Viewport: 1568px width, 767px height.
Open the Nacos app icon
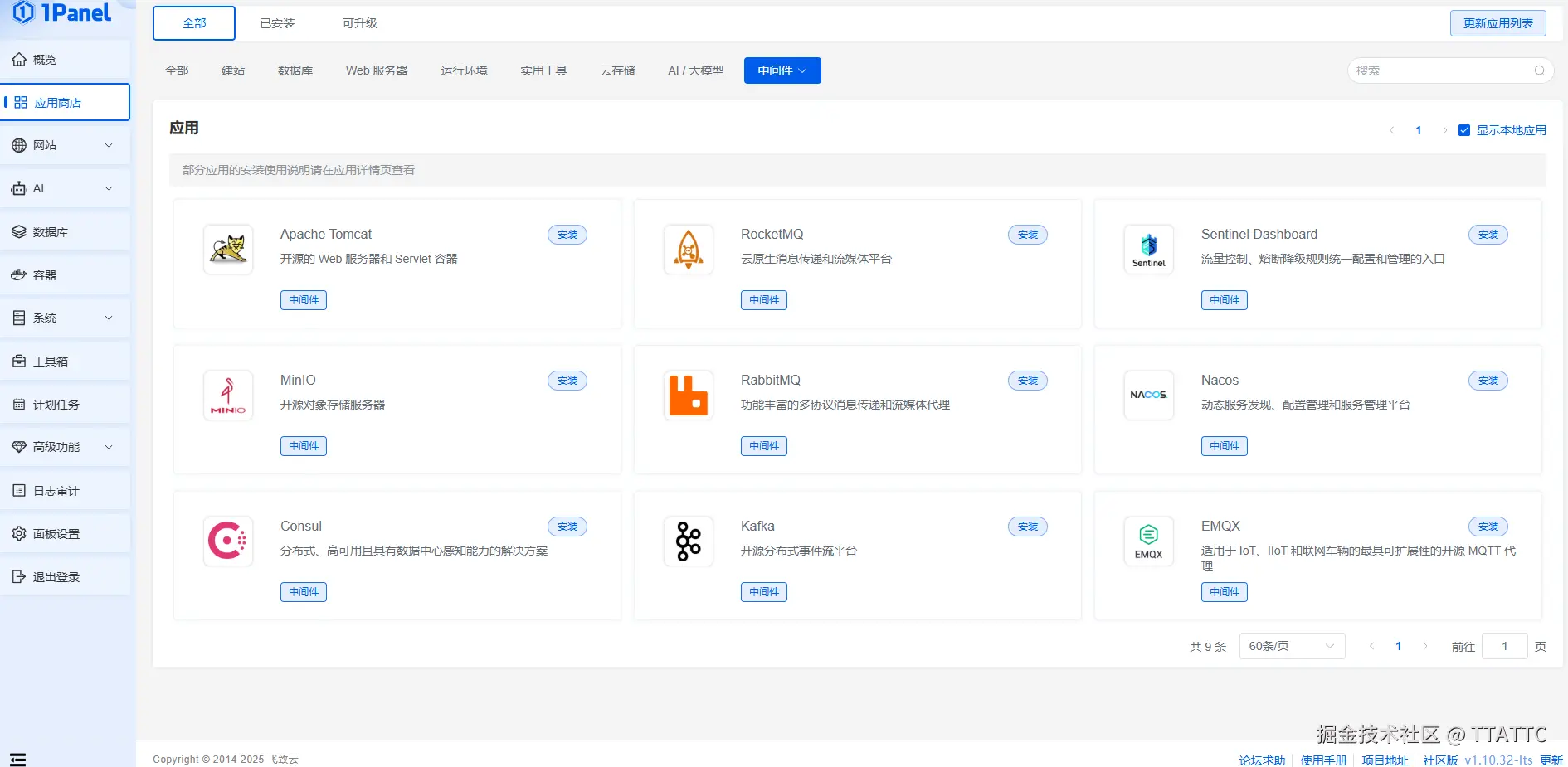[1149, 395]
